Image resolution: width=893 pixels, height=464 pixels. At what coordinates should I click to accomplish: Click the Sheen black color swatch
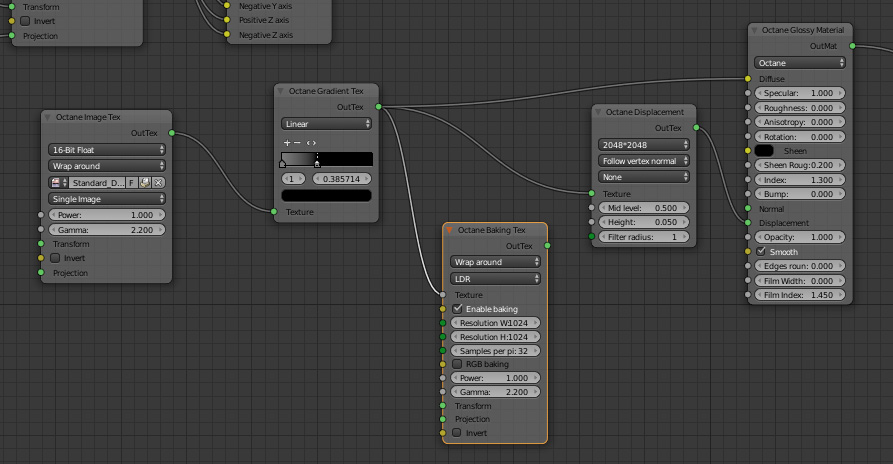764,151
